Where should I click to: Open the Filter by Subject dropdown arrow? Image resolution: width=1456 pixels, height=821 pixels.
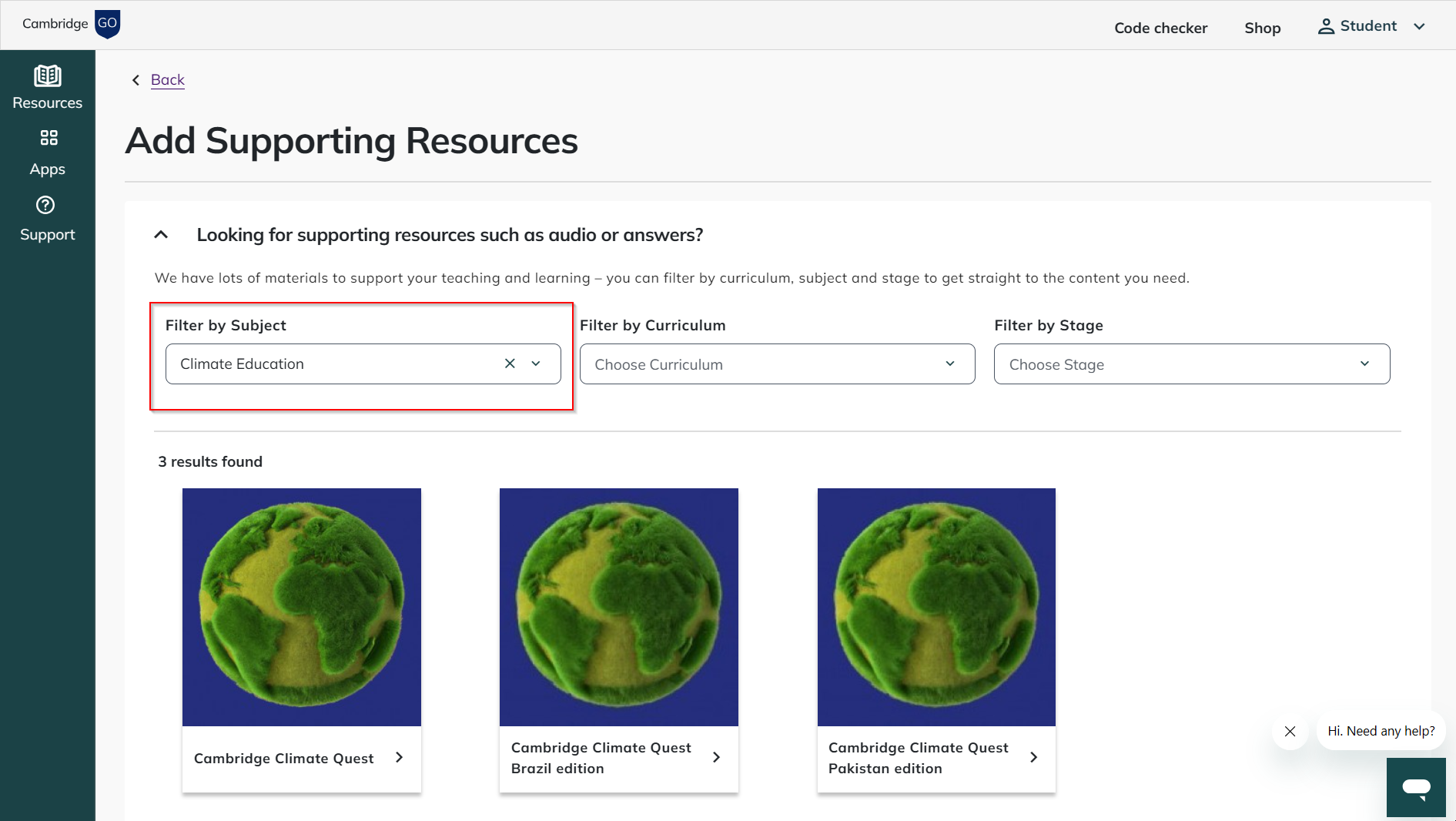click(536, 364)
